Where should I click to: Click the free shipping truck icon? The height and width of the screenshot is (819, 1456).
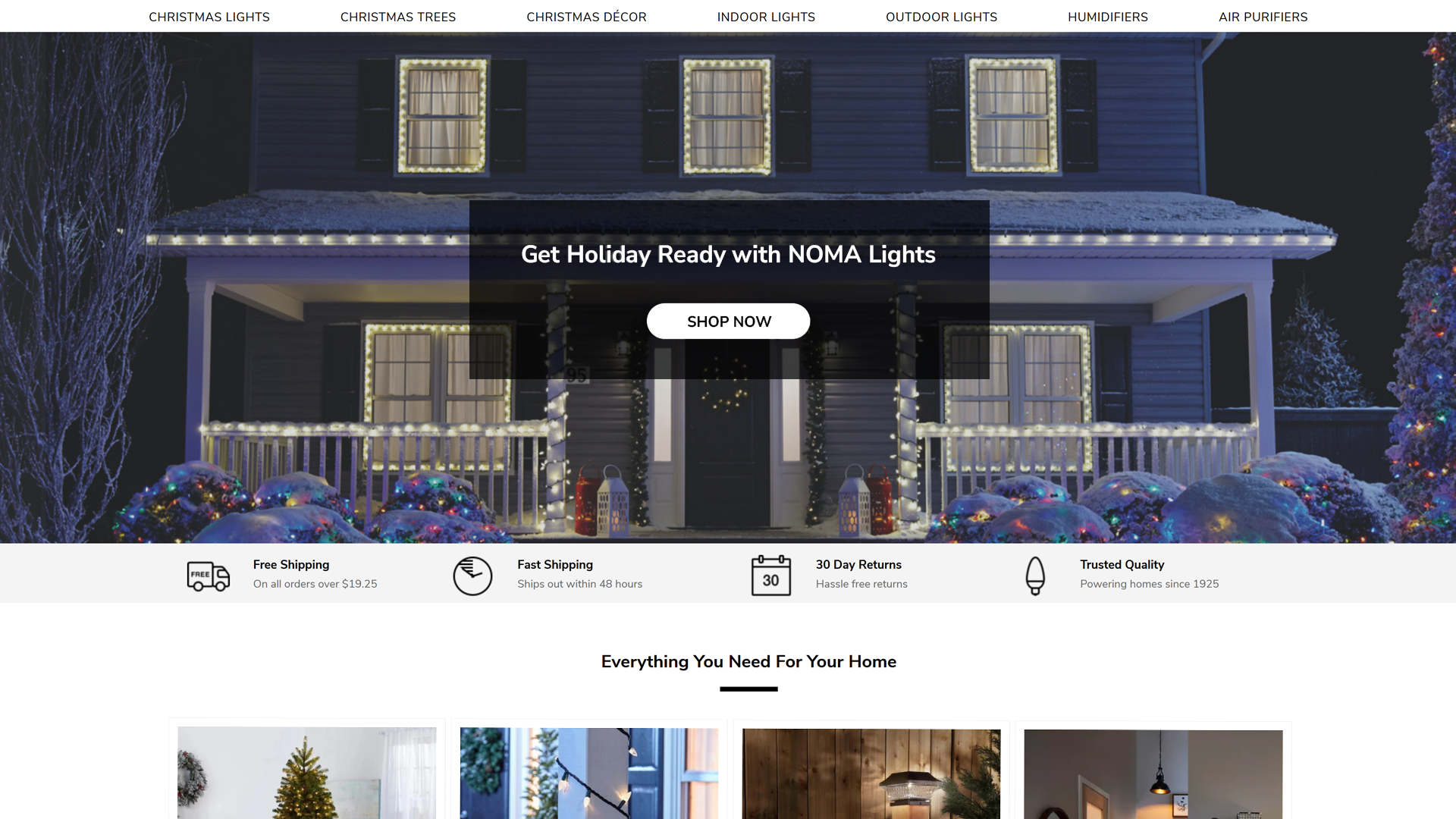tap(207, 575)
